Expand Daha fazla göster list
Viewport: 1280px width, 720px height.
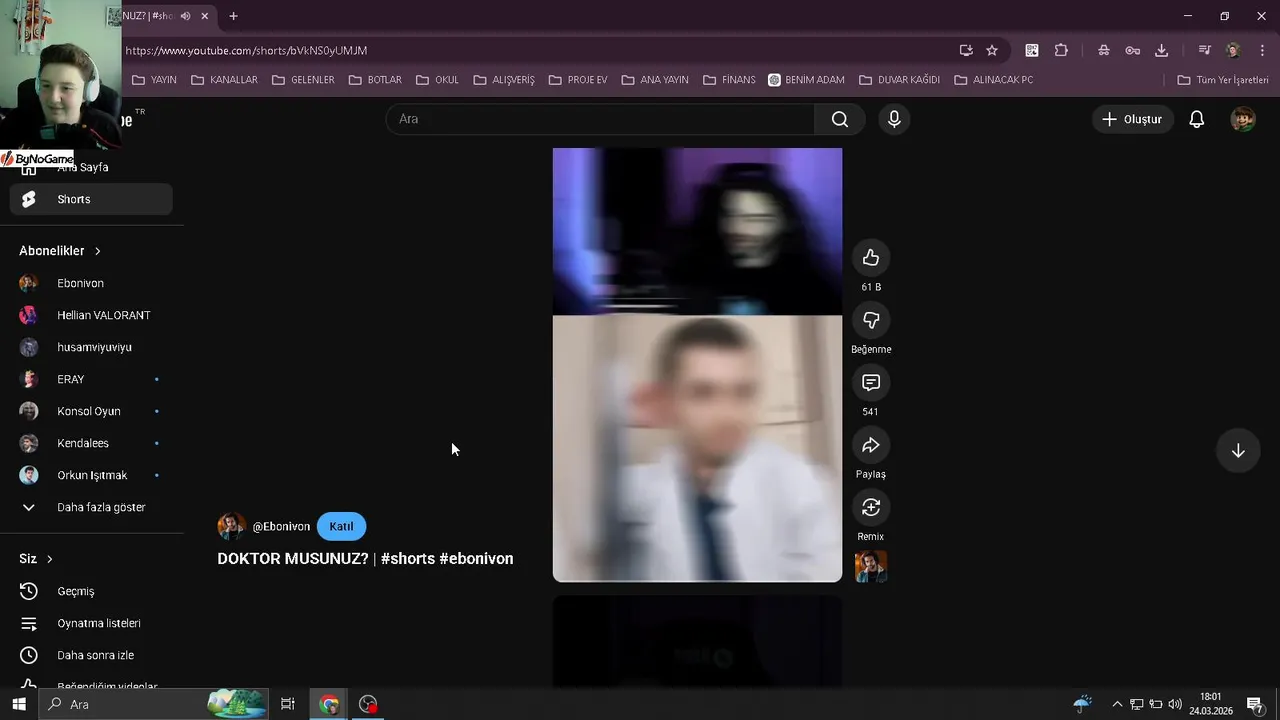coord(91,507)
